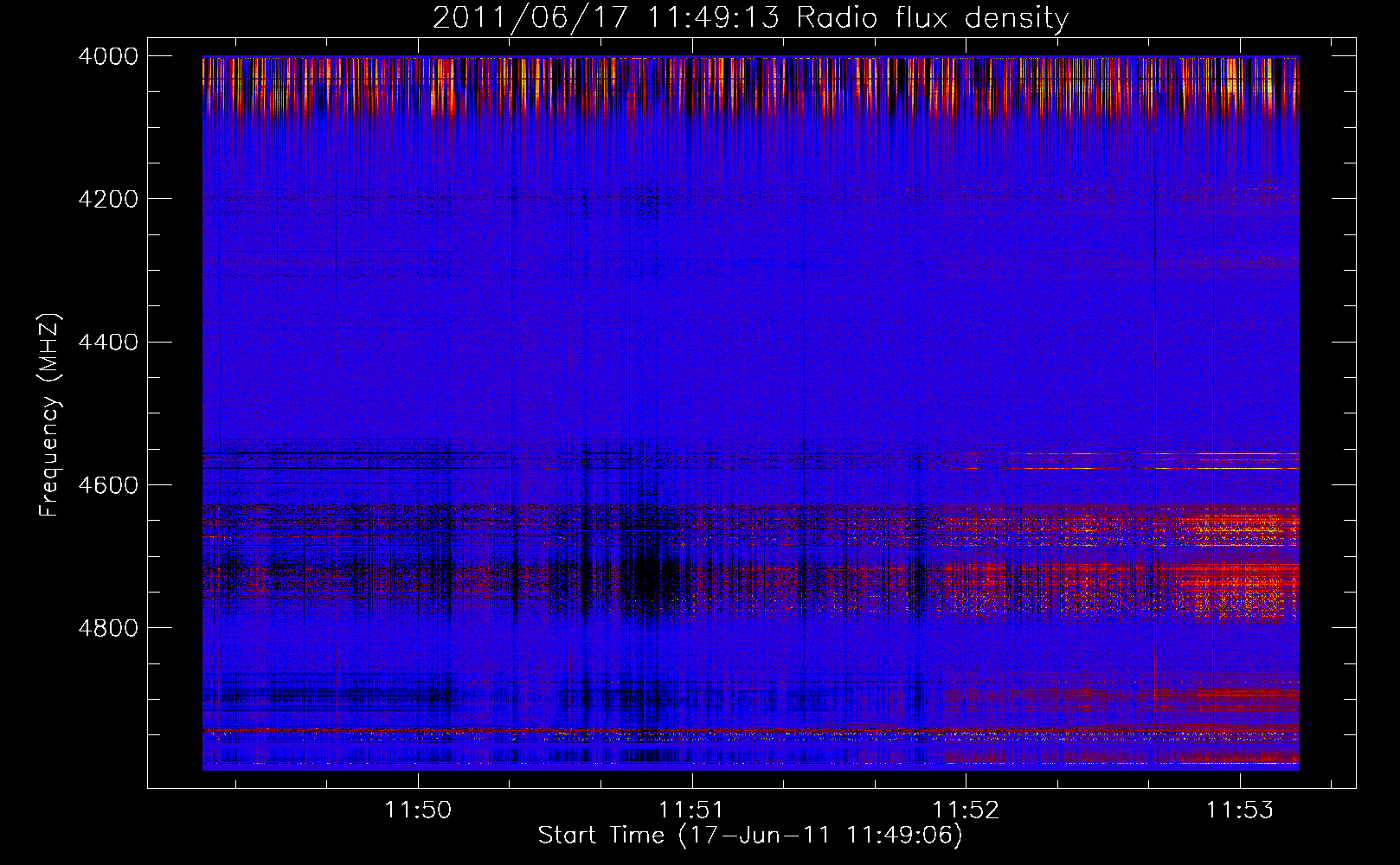The height and width of the screenshot is (865, 1400).
Task: Select the 4000 frequency tick label
Action: (x=108, y=56)
